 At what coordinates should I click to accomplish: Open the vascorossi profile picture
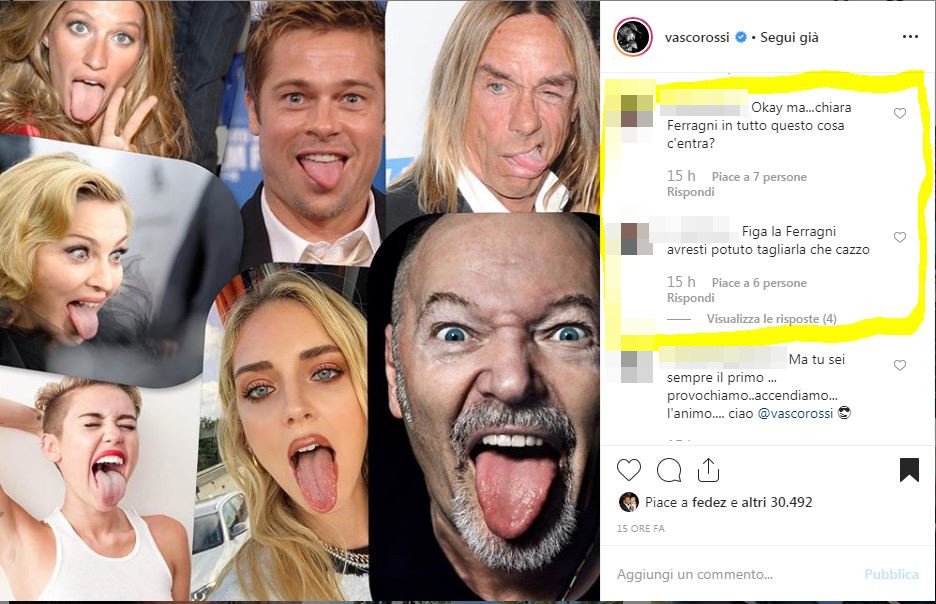(633, 37)
